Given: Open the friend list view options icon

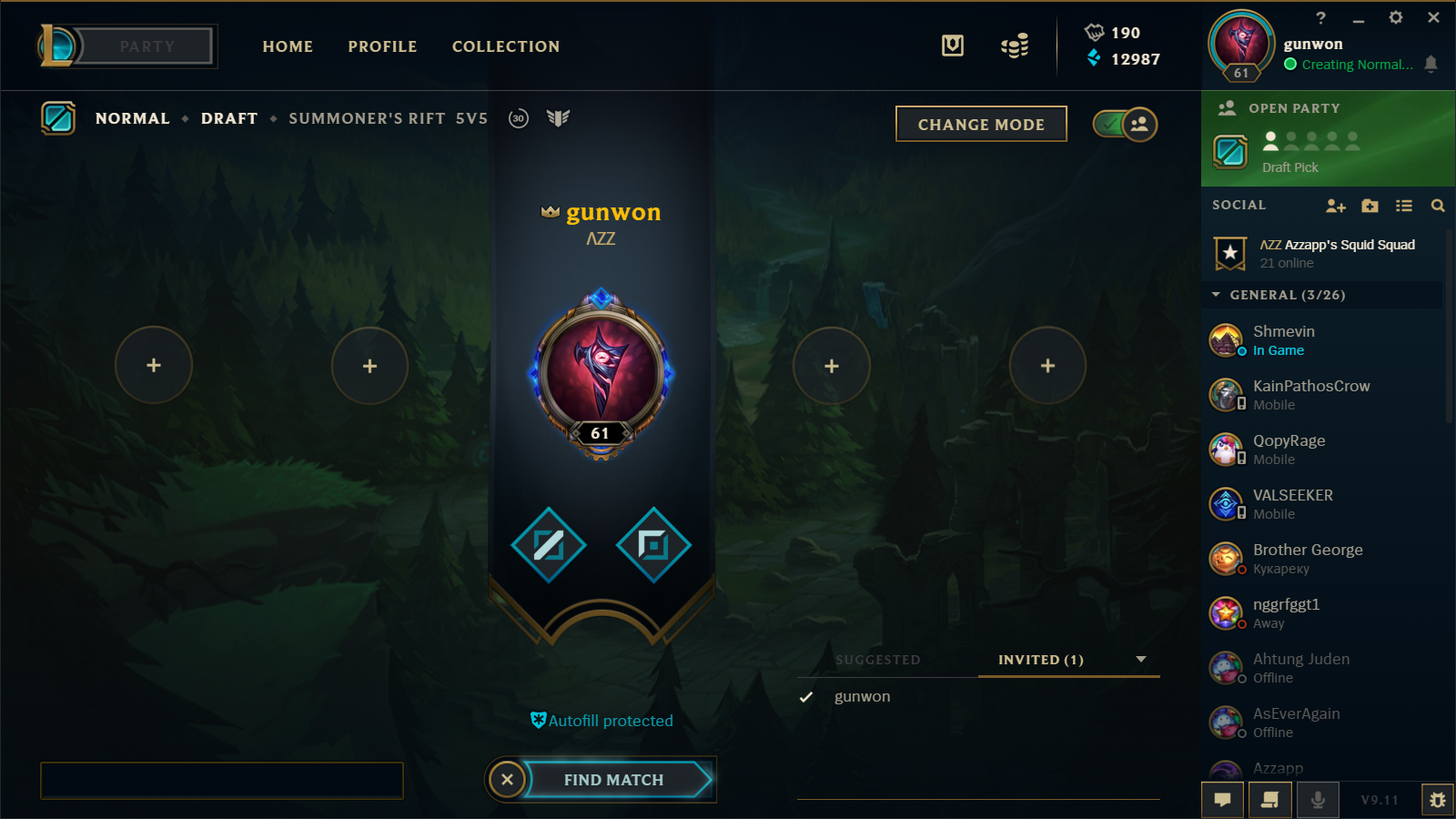Looking at the screenshot, I should (x=1404, y=206).
